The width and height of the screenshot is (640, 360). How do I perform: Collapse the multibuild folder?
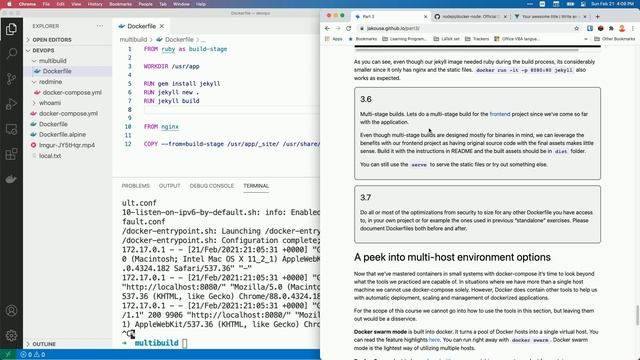click(53, 61)
